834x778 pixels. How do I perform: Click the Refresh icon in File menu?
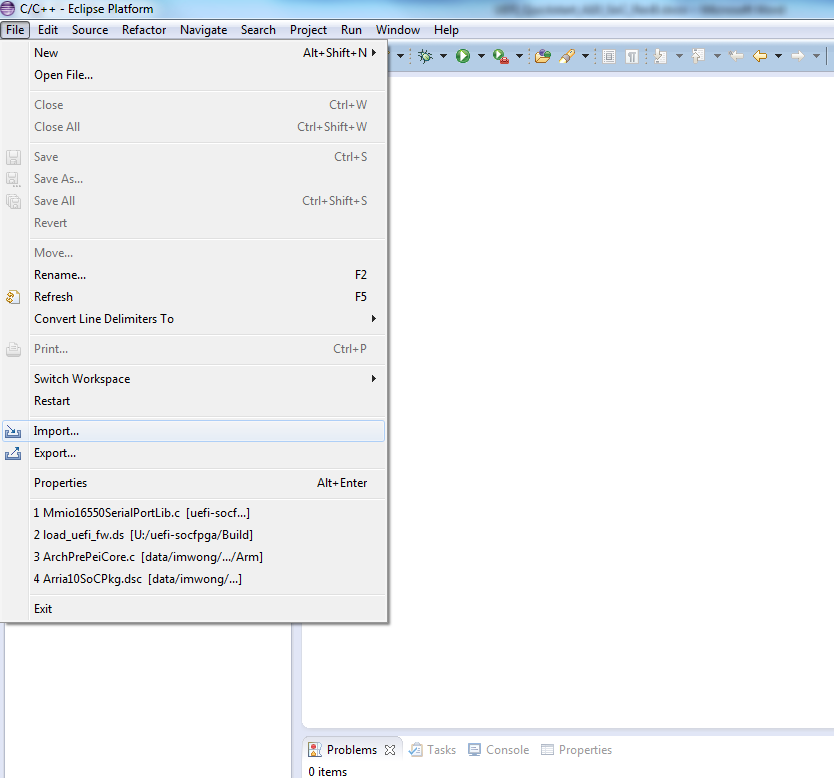pyautogui.click(x=13, y=297)
